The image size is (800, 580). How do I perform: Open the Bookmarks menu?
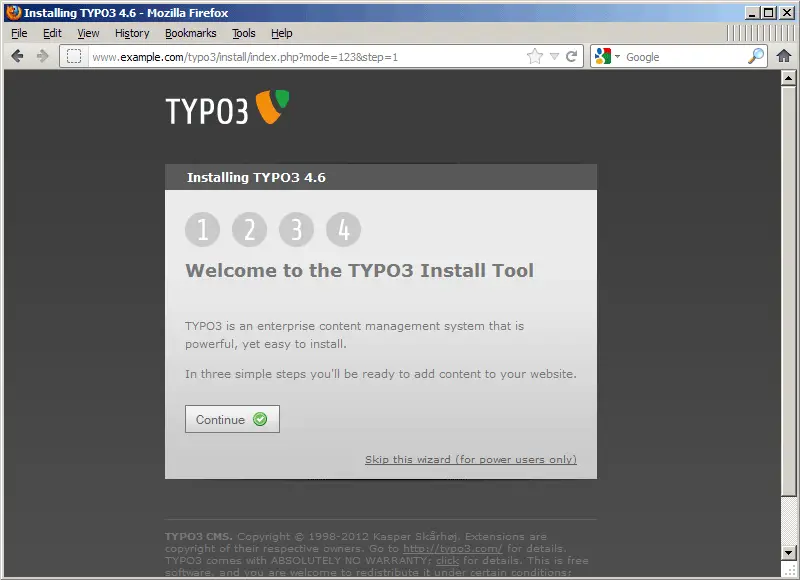pos(191,33)
